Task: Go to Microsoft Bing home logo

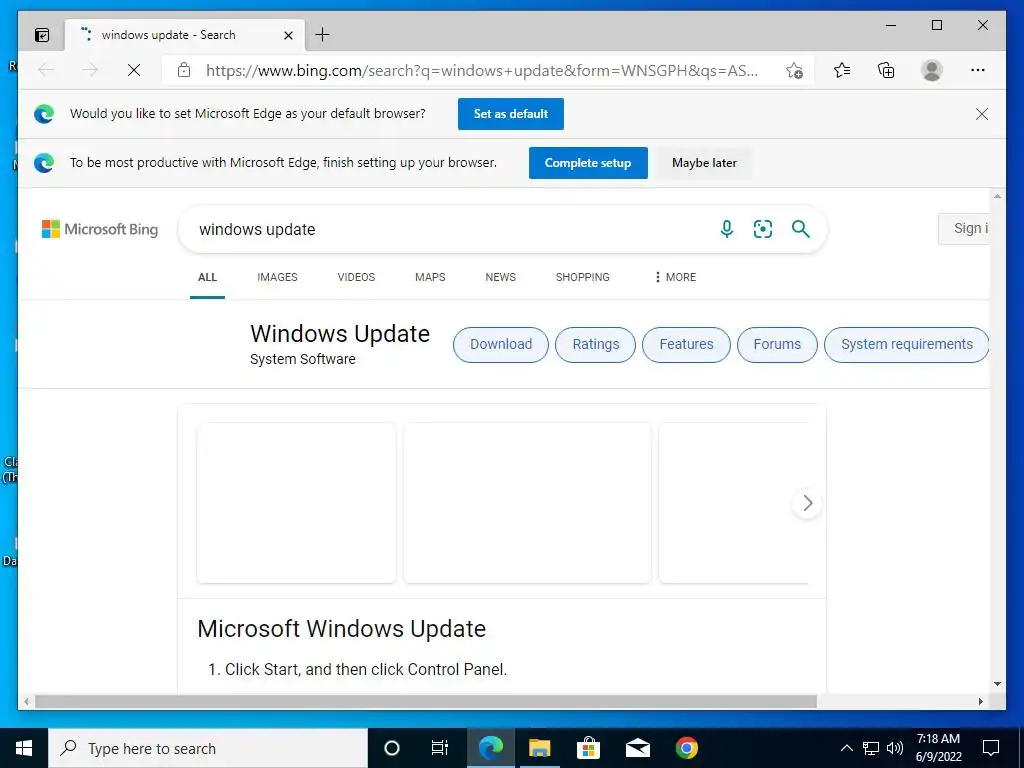Action: (x=100, y=229)
